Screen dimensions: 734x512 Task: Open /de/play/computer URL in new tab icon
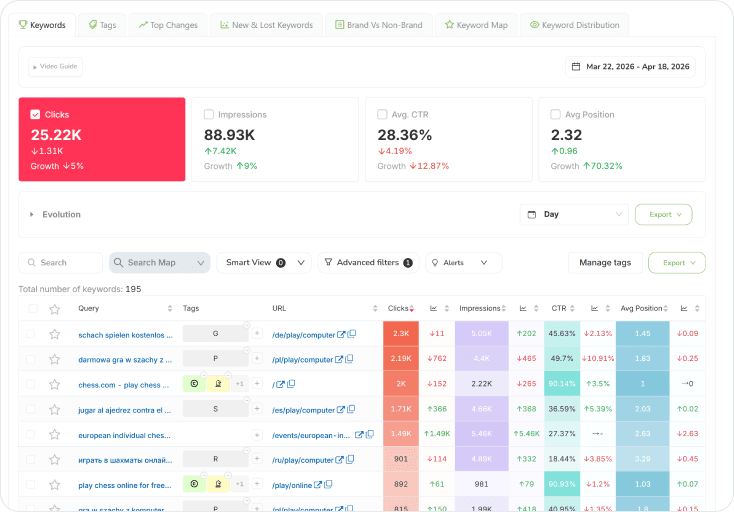(341, 334)
